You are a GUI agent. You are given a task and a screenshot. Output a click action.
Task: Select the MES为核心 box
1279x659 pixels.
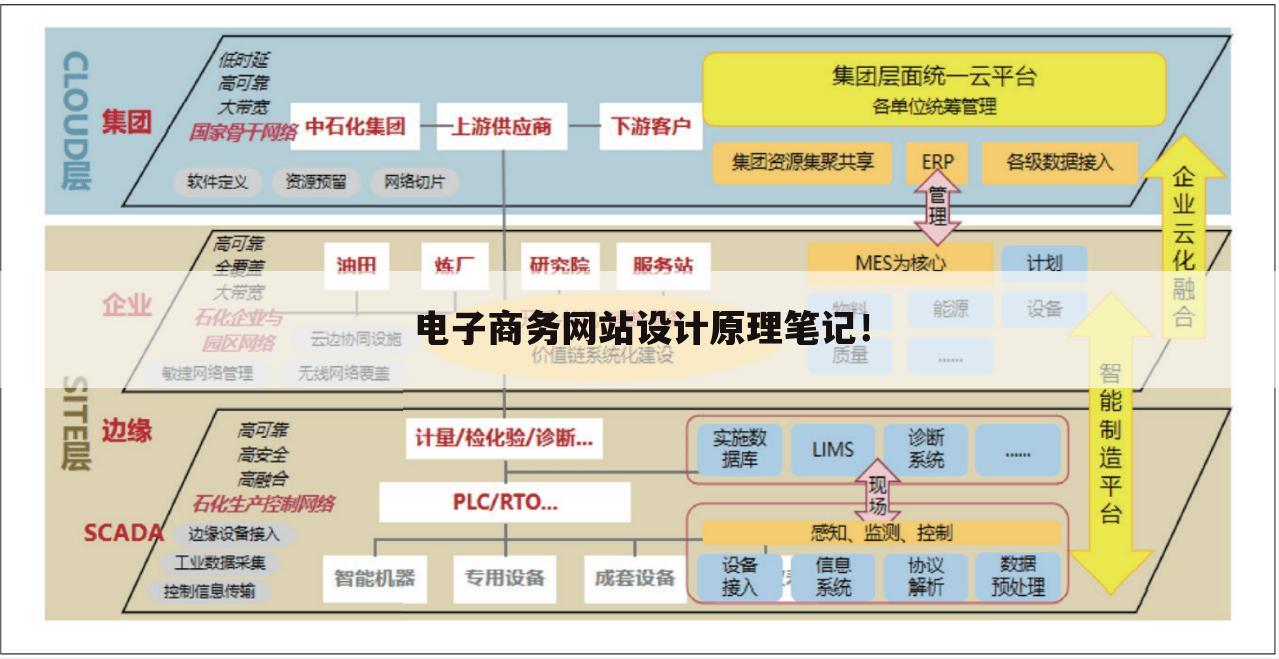(x=900, y=263)
